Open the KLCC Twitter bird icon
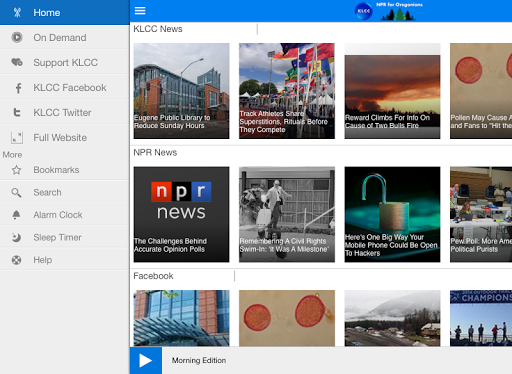 [17, 112]
